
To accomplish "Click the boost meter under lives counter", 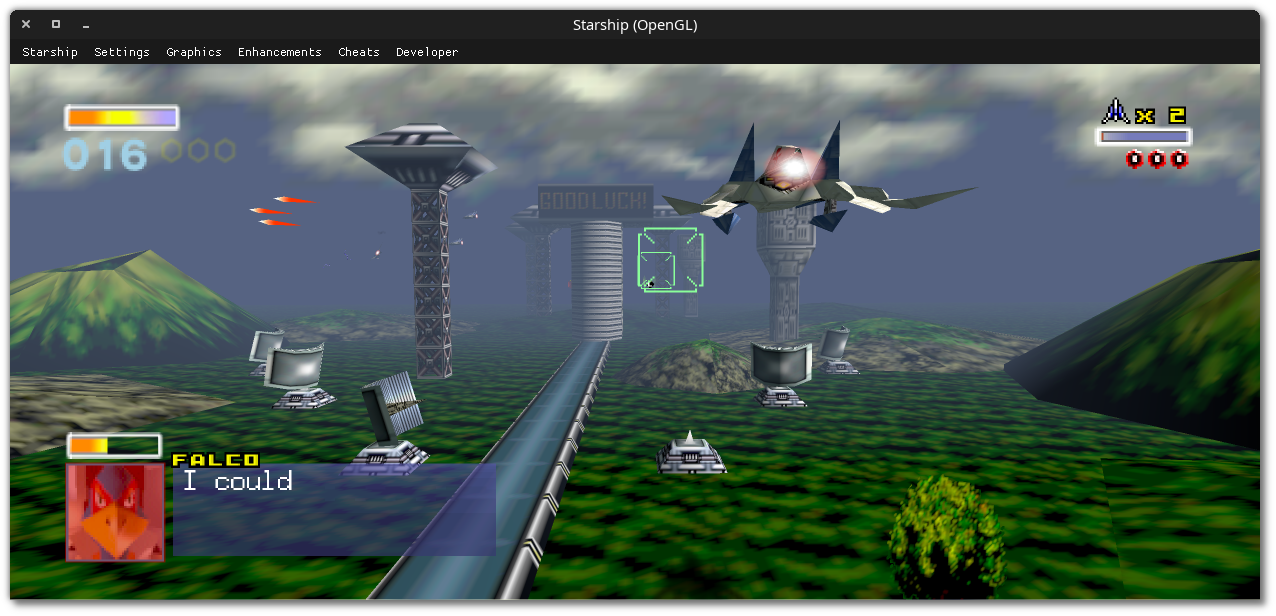I will pyautogui.click(x=1144, y=137).
